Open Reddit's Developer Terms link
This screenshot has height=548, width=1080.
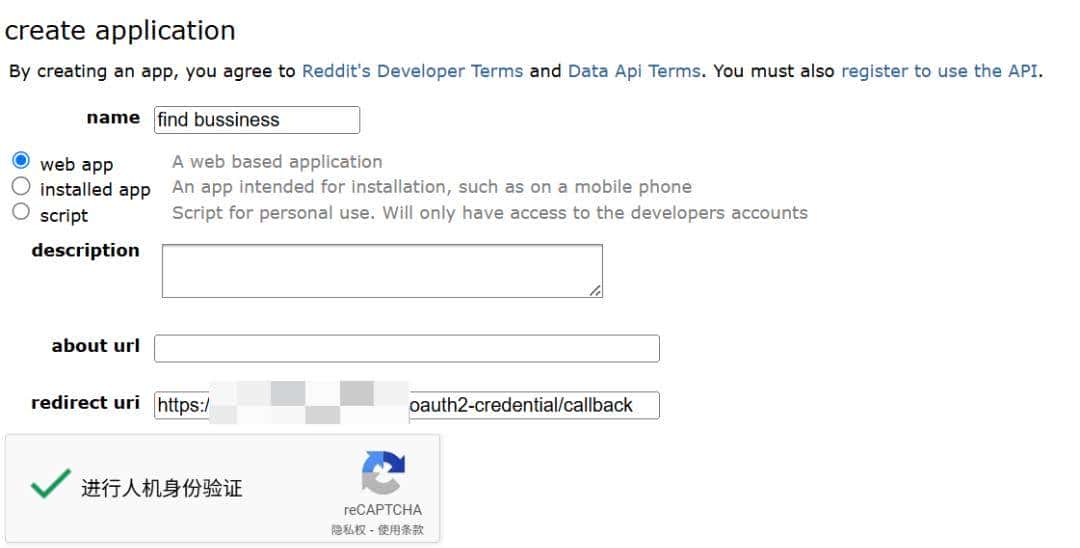tap(412, 71)
